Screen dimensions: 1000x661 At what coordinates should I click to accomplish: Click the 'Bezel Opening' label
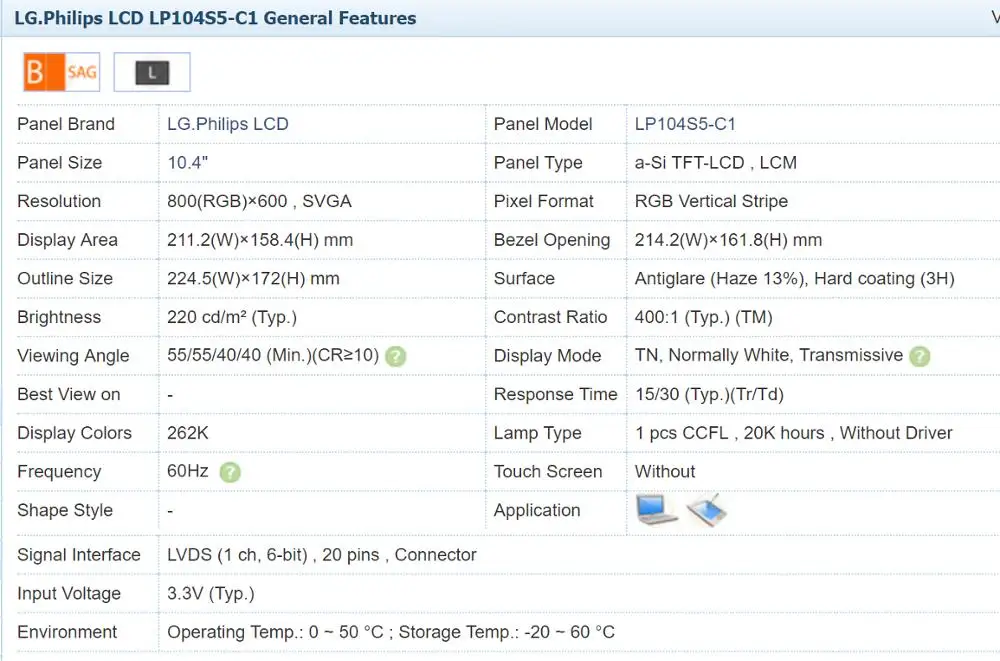[552, 240]
